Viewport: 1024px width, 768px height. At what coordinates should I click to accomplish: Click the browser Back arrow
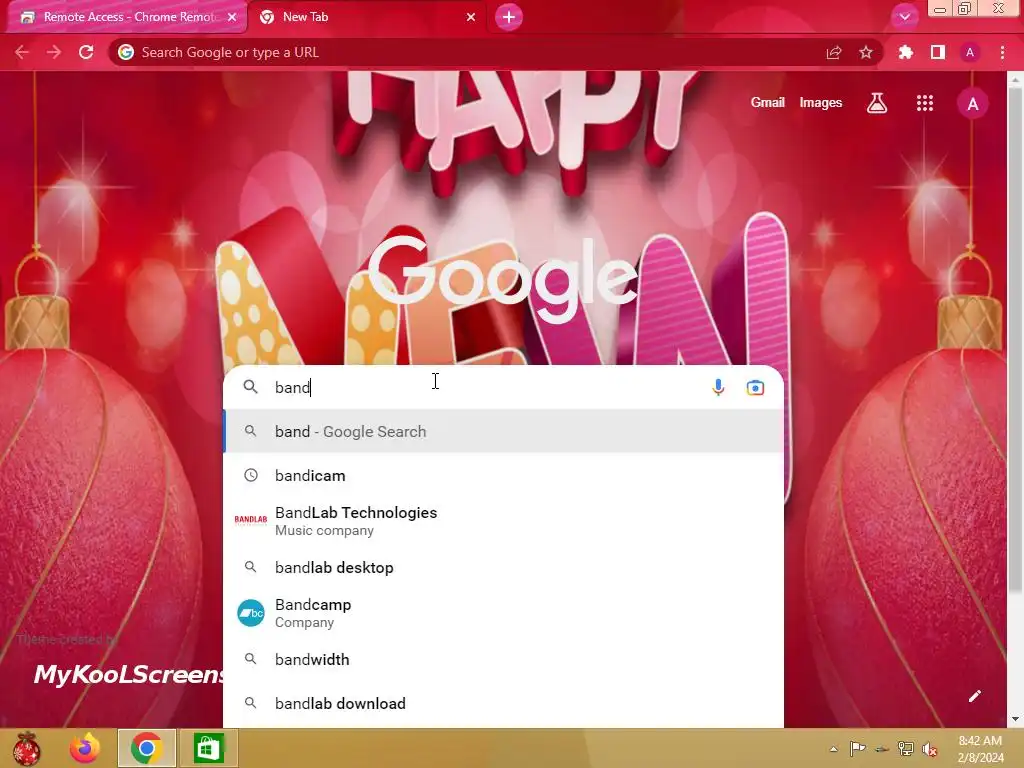[22, 52]
